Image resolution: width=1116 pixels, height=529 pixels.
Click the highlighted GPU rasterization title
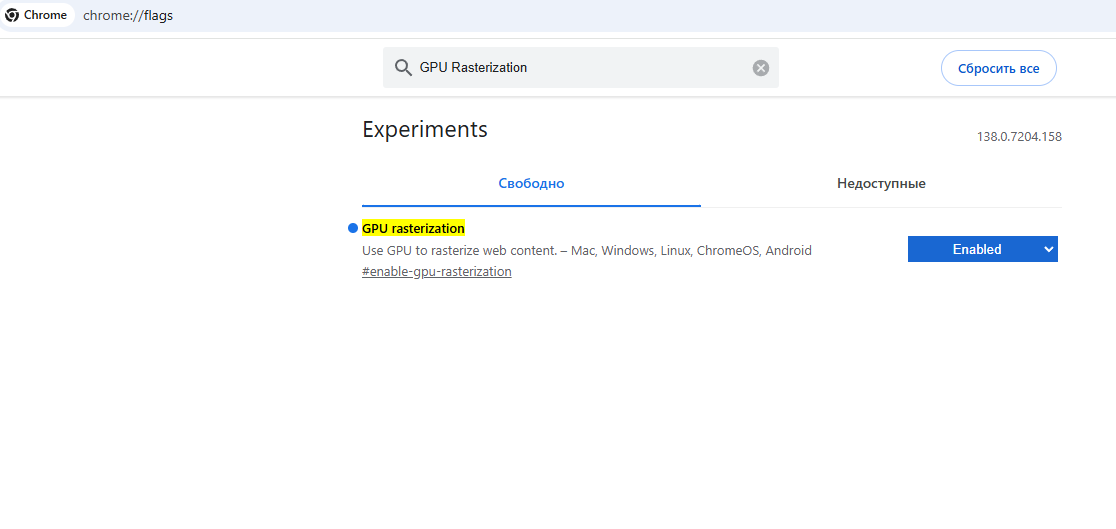[414, 229]
